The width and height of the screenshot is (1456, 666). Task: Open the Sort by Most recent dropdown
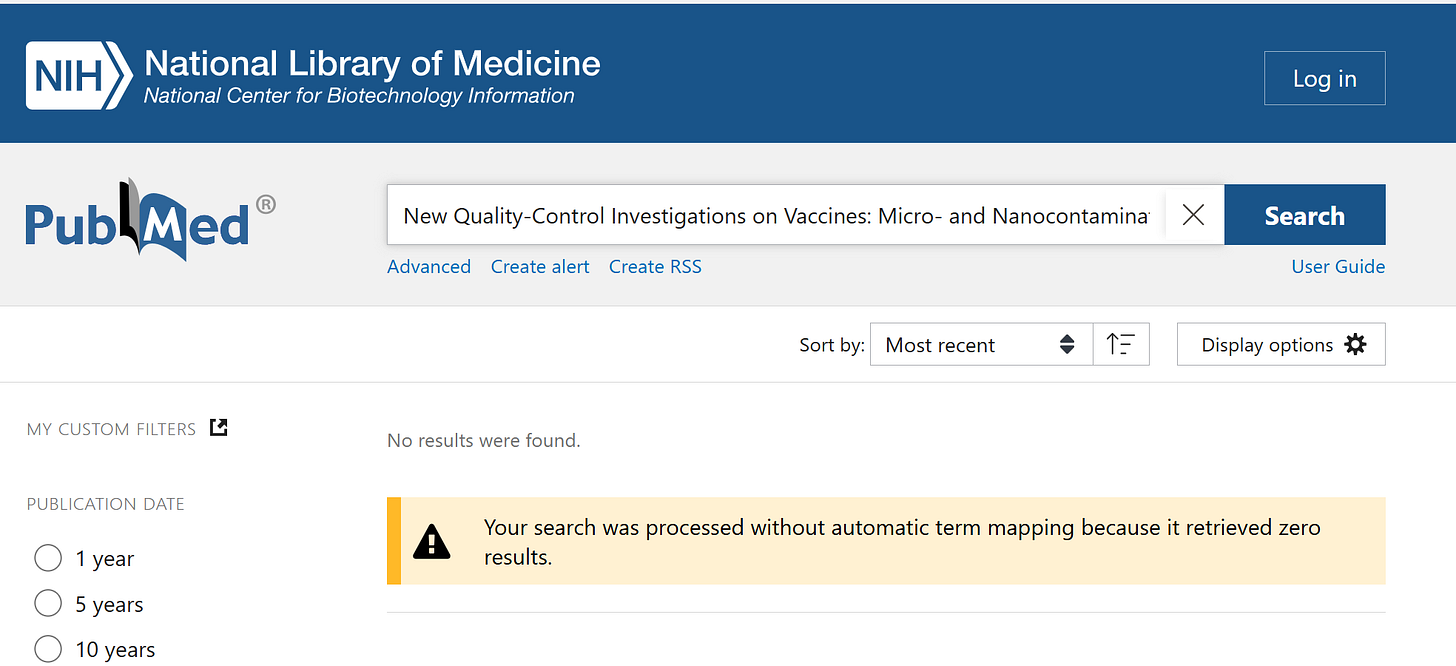[980, 345]
